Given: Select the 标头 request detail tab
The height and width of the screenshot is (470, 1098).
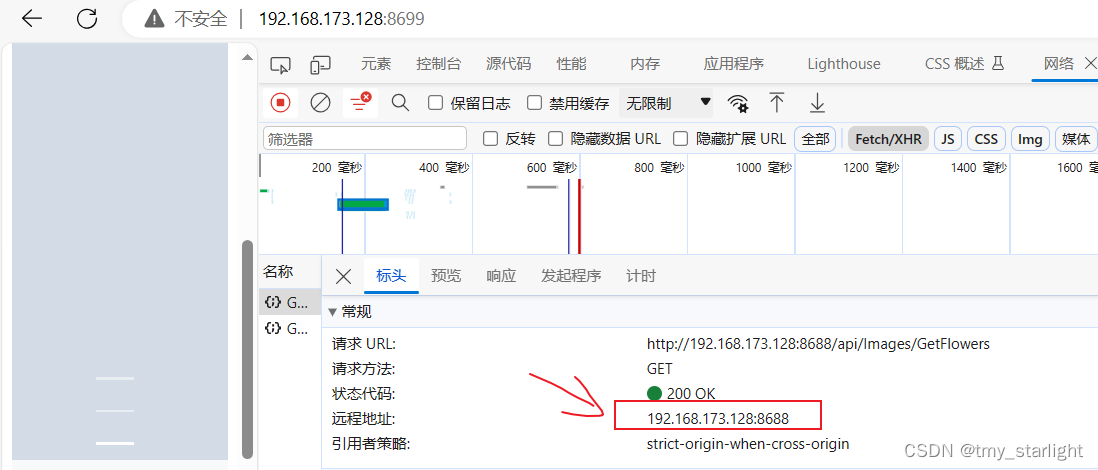Looking at the screenshot, I should click(391, 276).
